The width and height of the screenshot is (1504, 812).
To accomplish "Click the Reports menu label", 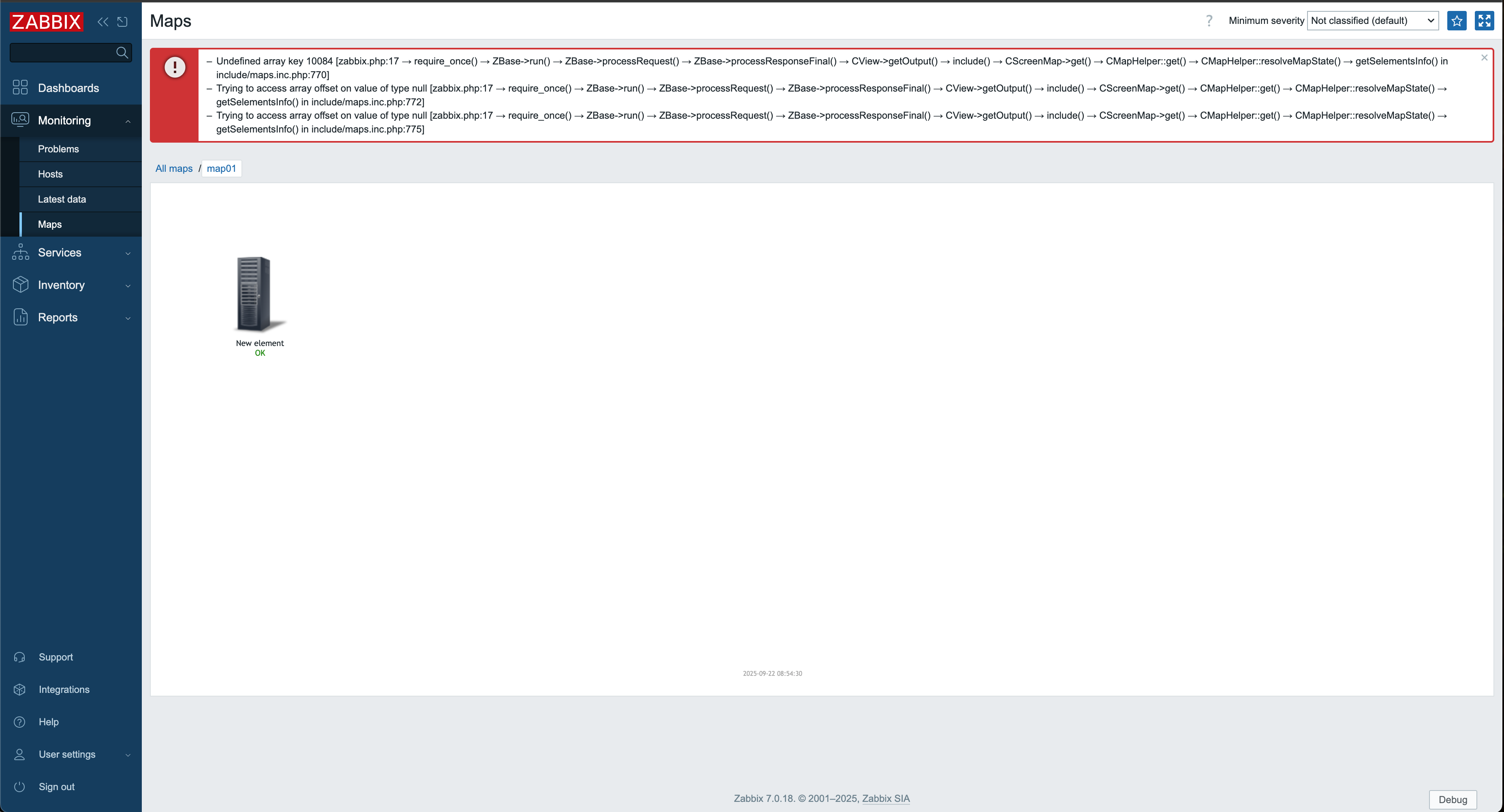I will click(x=58, y=317).
